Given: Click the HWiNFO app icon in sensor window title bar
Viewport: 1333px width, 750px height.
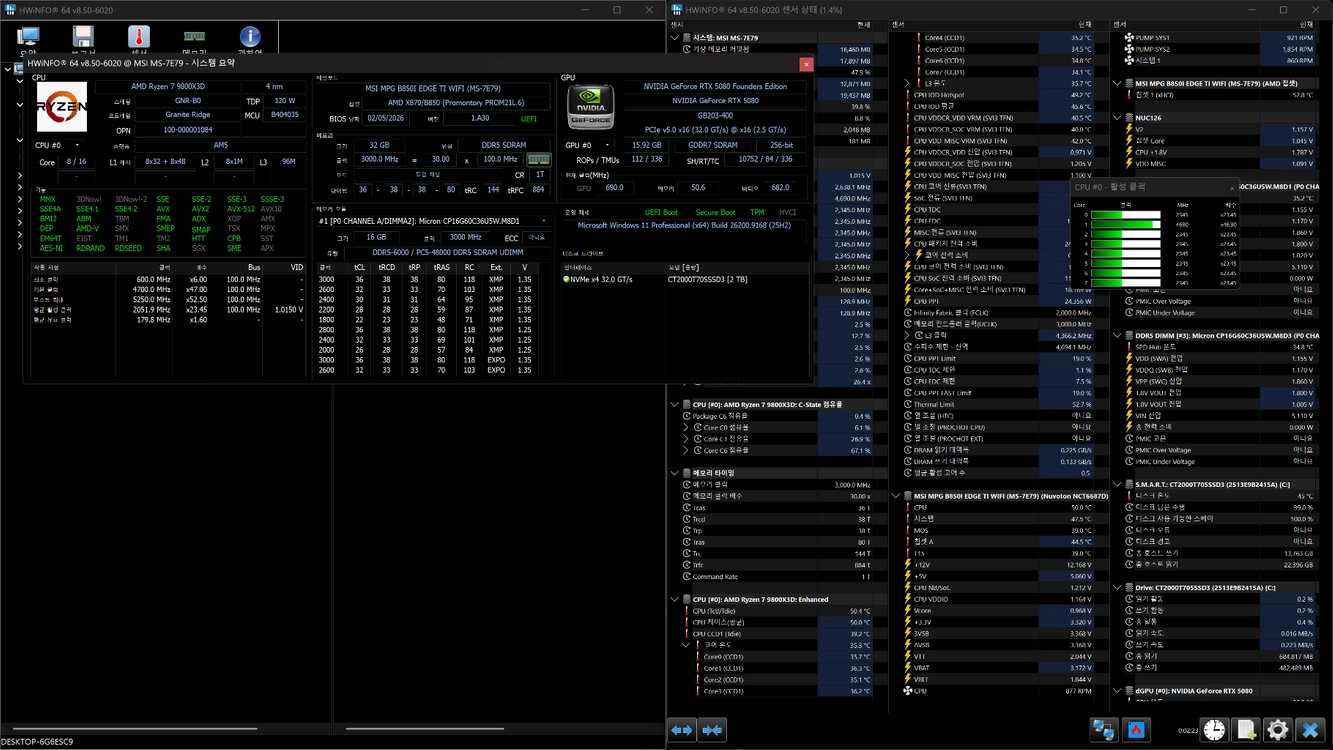Looking at the screenshot, I should tap(678, 10).
